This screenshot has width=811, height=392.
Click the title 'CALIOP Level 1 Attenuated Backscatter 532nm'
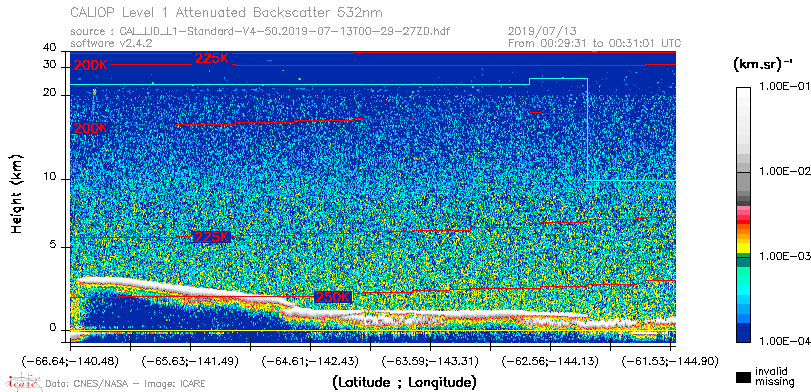pos(227,12)
